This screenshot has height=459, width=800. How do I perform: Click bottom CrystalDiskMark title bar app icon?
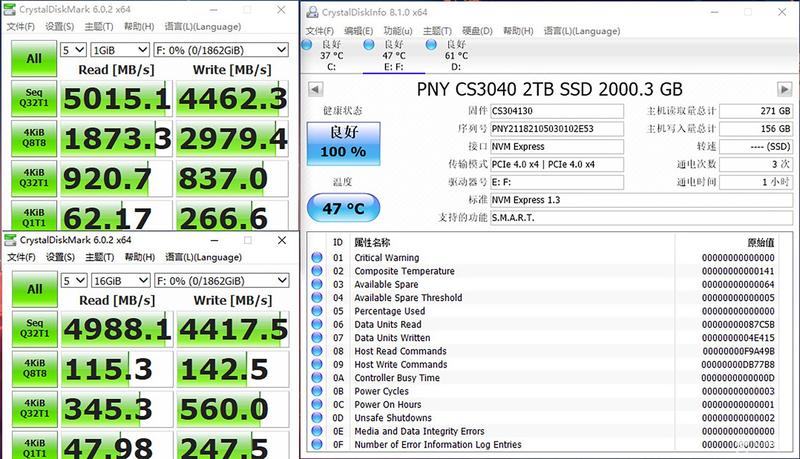point(10,240)
